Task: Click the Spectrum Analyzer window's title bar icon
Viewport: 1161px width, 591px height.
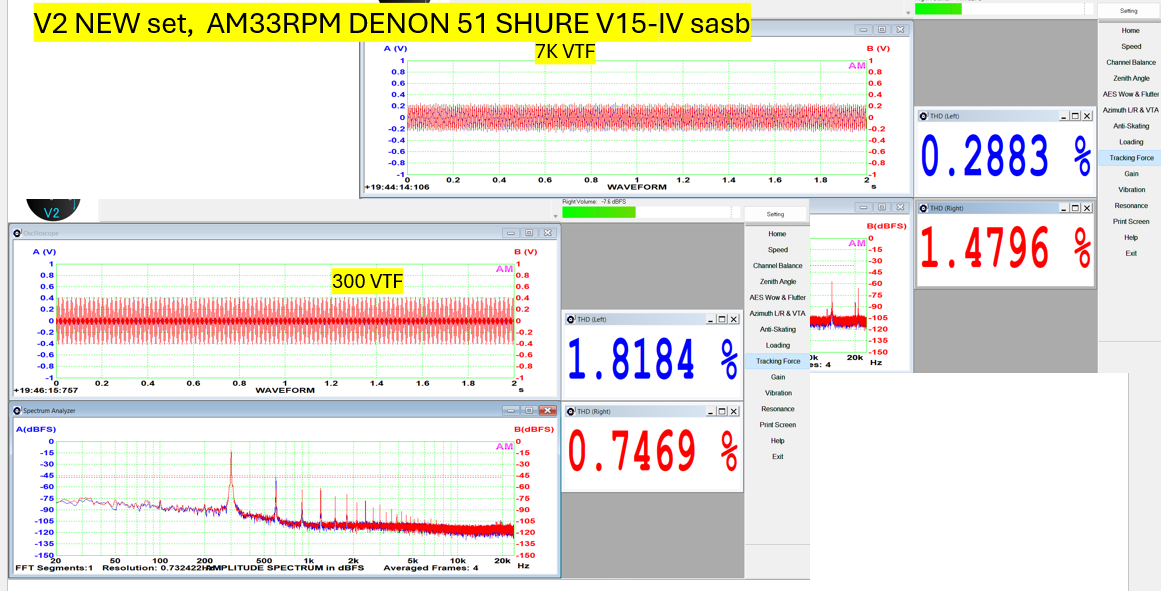Action: point(17,410)
